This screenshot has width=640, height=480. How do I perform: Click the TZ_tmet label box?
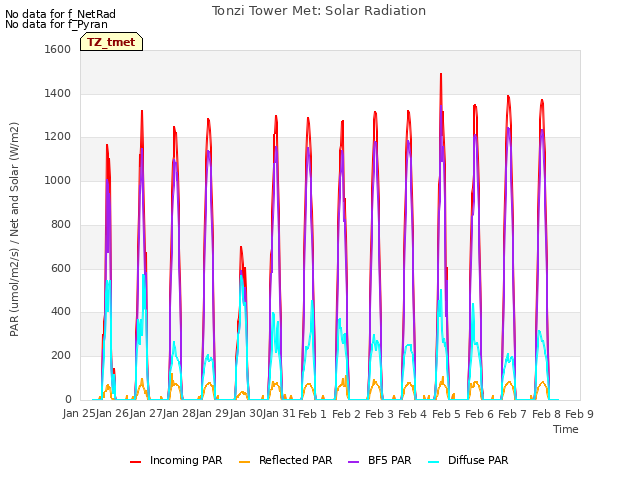[x=111, y=42]
